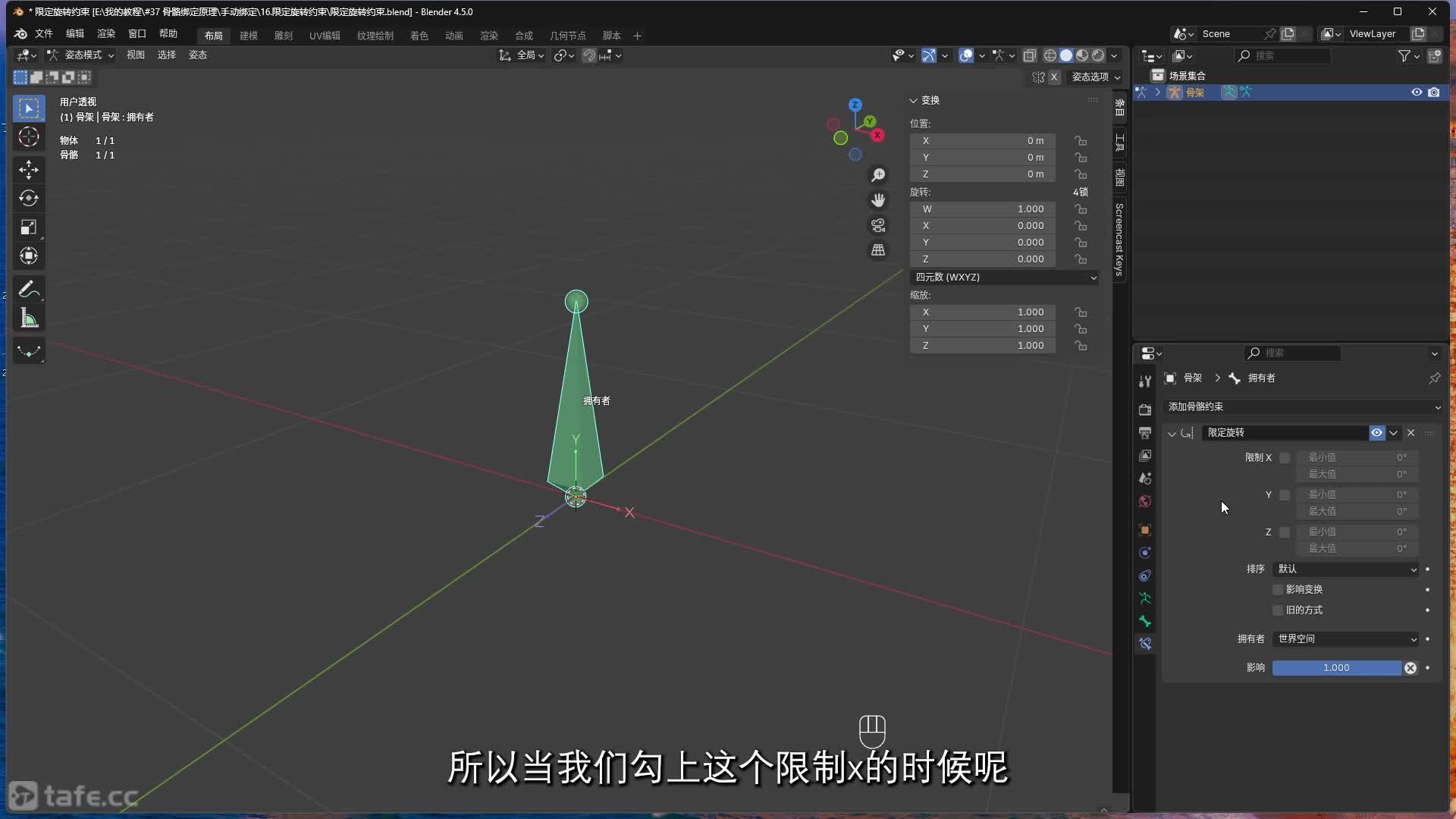The image size is (1456, 819).
Task: Open 姿态选项 dropdown
Action: pyautogui.click(x=1096, y=77)
